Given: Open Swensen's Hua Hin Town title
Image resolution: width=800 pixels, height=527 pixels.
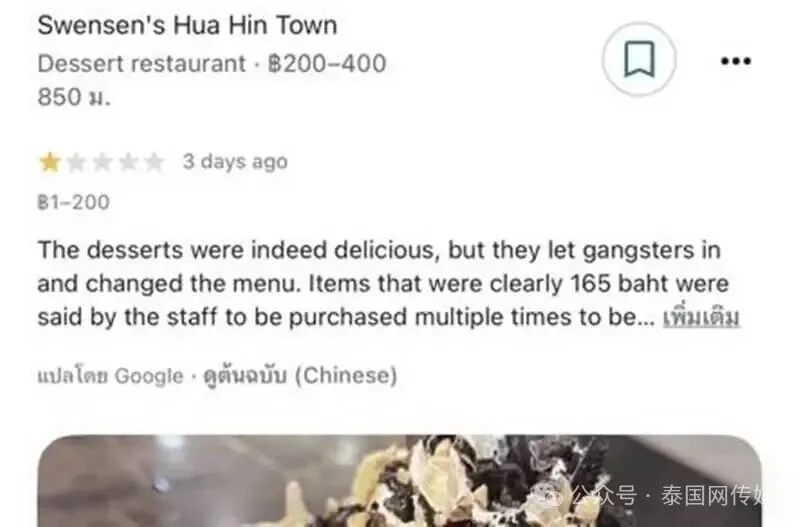Looking at the screenshot, I should point(187,25).
